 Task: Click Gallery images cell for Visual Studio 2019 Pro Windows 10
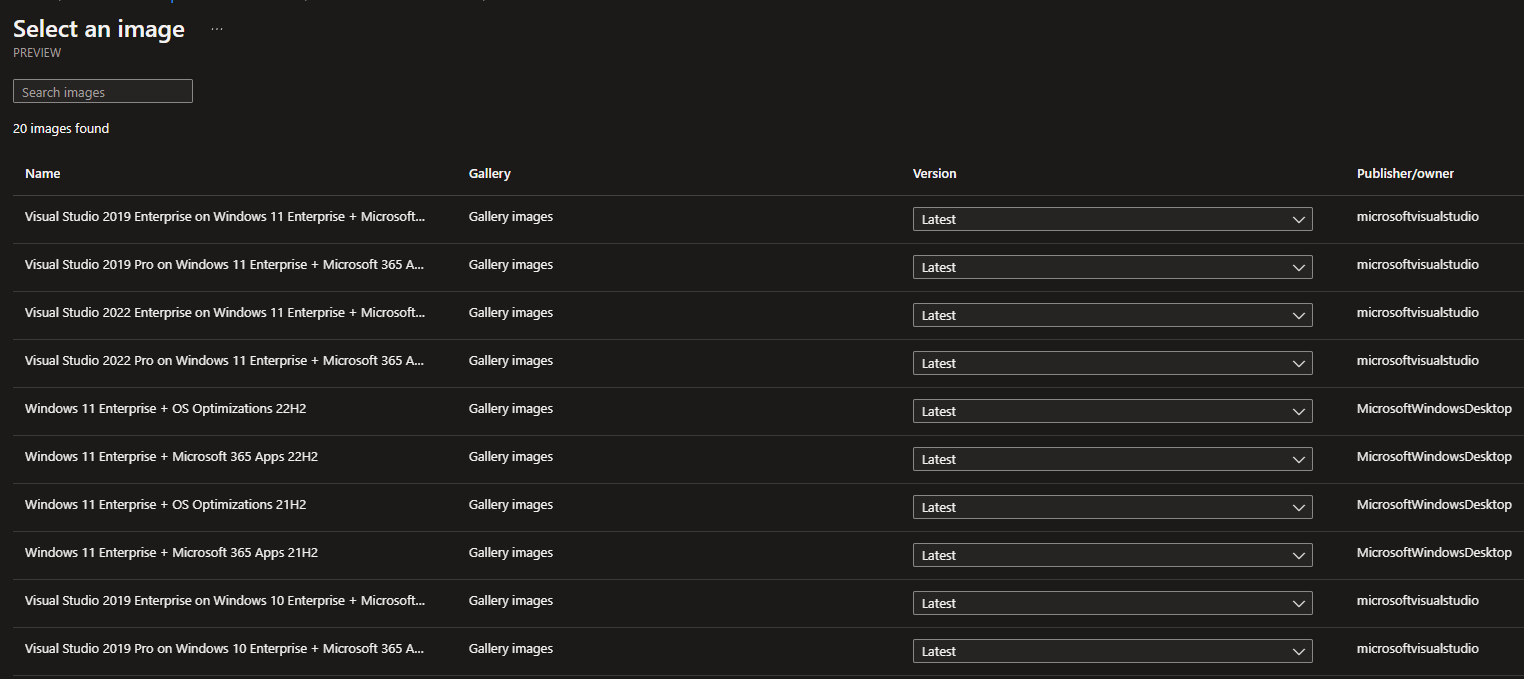pyautogui.click(x=511, y=648)
